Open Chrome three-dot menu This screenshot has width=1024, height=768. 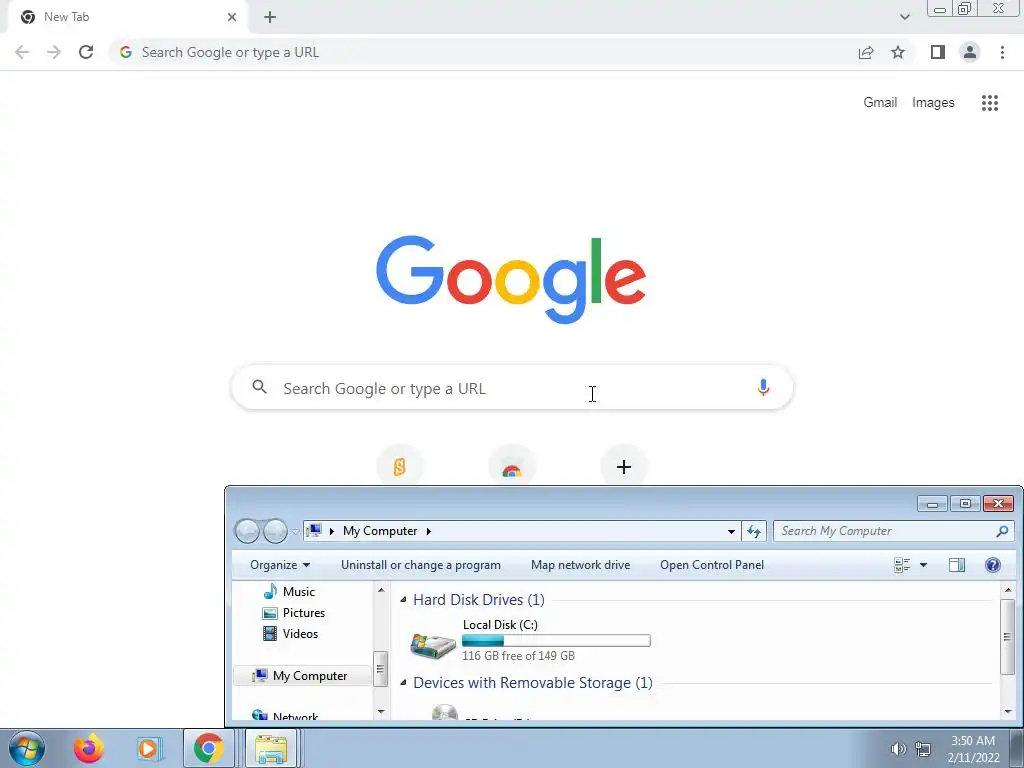tap(1002, 52)
